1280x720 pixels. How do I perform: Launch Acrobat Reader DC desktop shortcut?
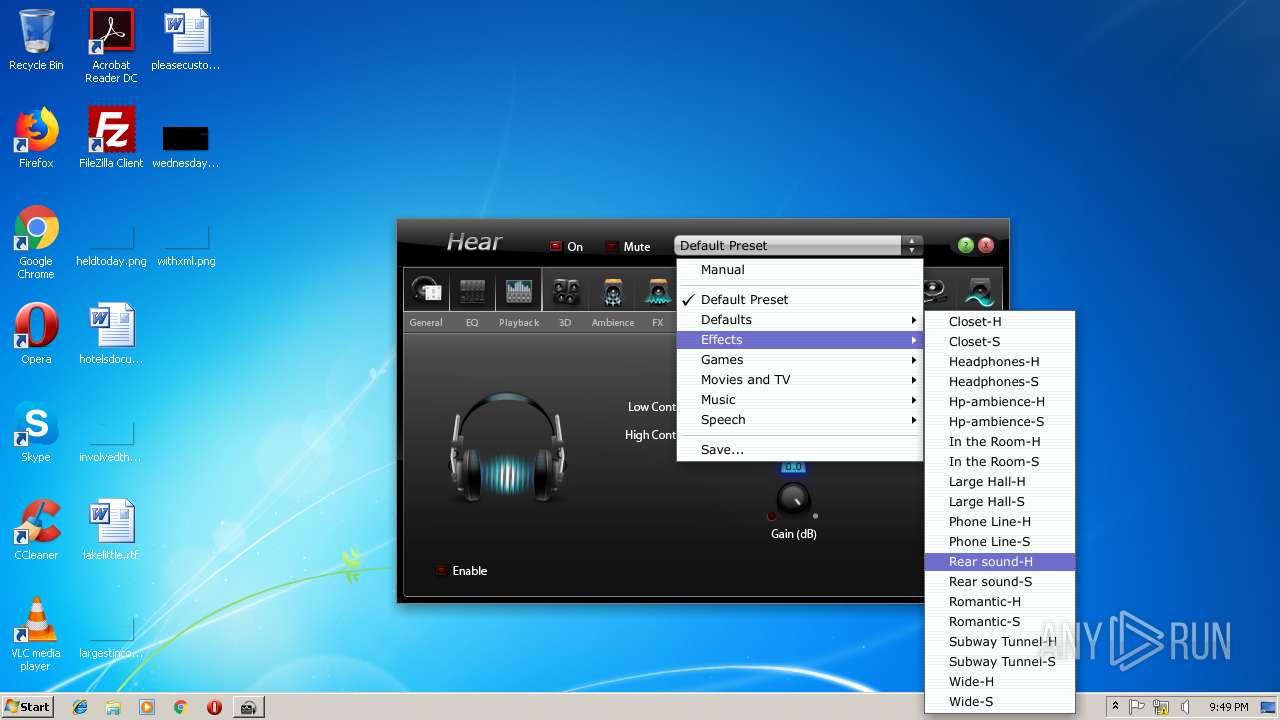tap(111, 46)
